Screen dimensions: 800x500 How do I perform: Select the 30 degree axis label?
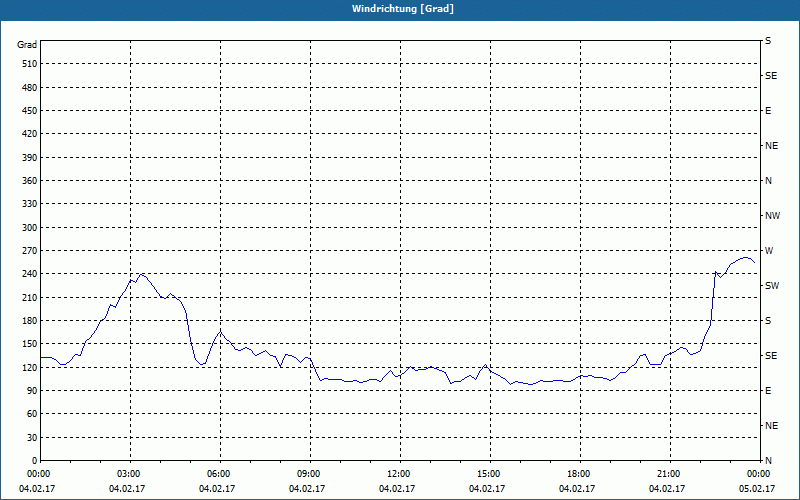coord(32,438)
